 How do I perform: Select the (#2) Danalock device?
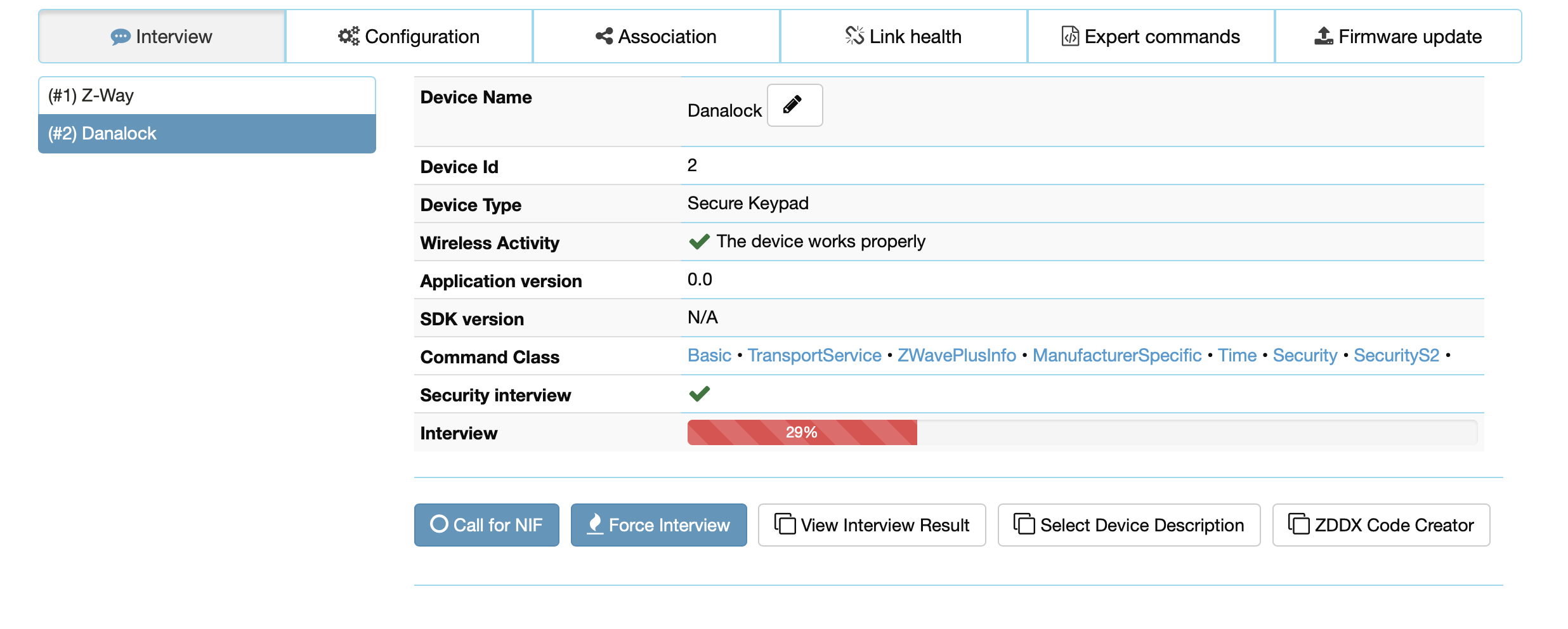207,134
